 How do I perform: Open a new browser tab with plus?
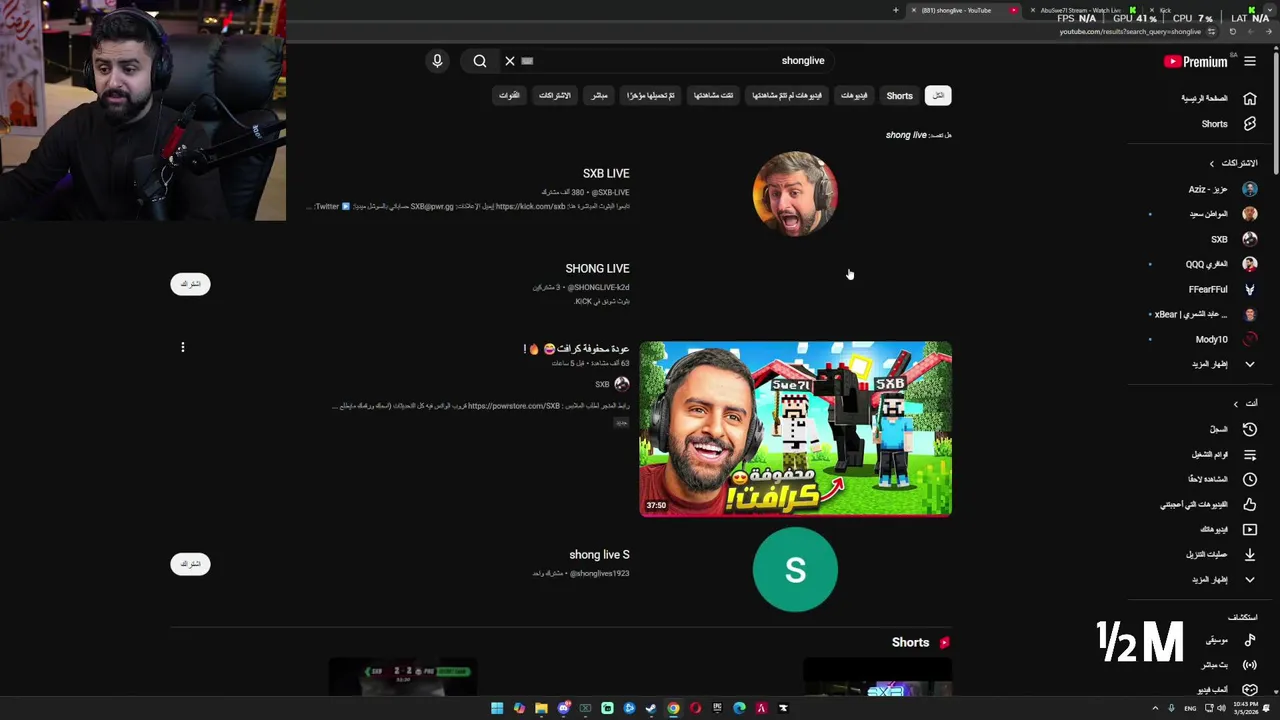tap(896, 10)
